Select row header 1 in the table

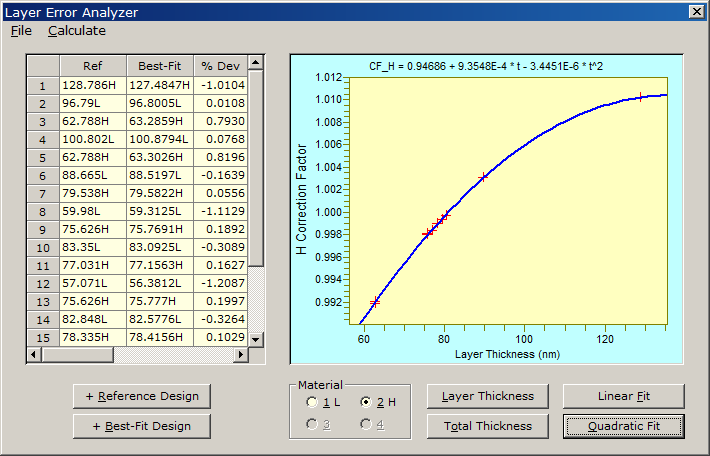pyautogui.click(x=43, y=86)
